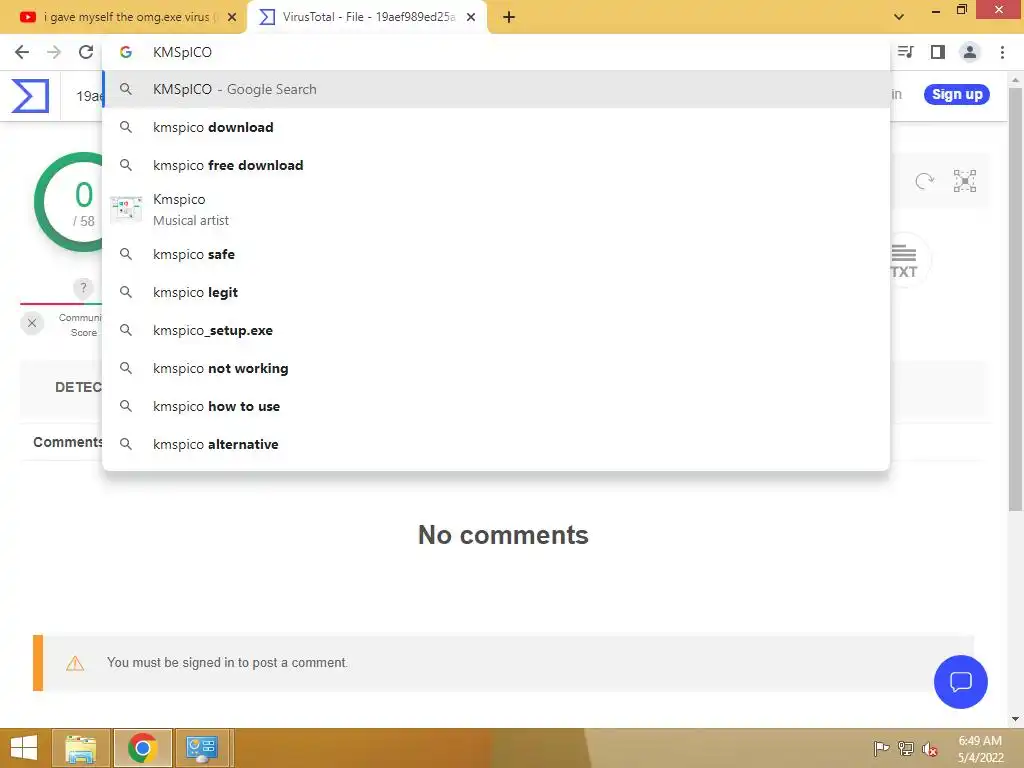Select the Kmspico Musical artist suggestion
Screen dimensions: 1024x768
point(496,210)
